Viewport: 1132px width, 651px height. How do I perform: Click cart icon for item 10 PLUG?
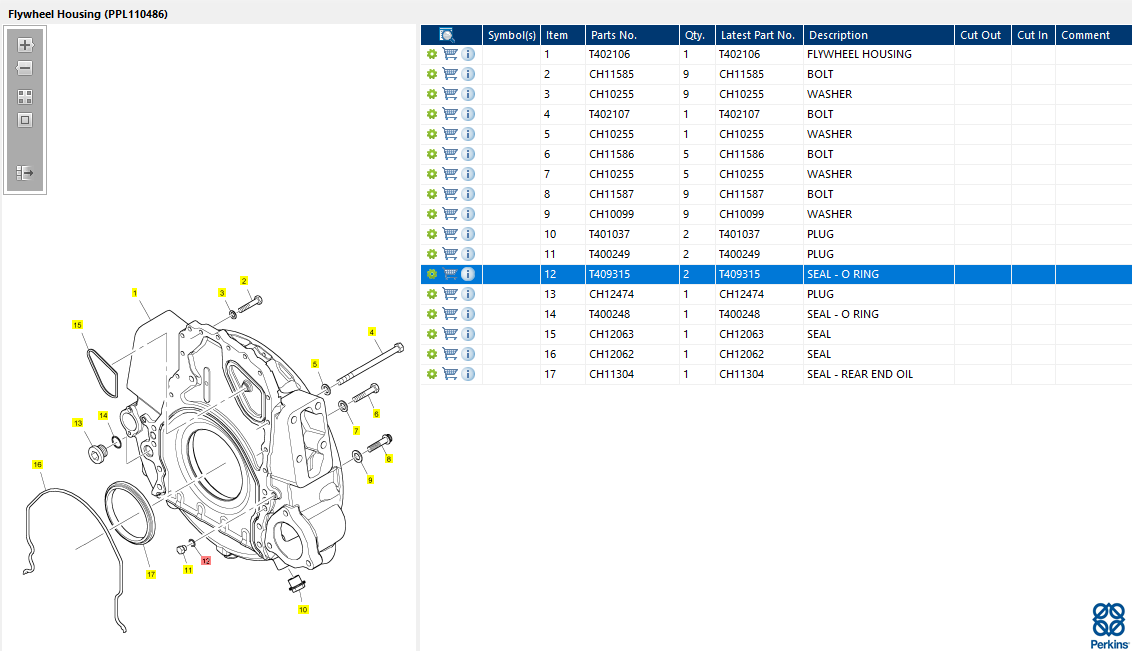450,234
